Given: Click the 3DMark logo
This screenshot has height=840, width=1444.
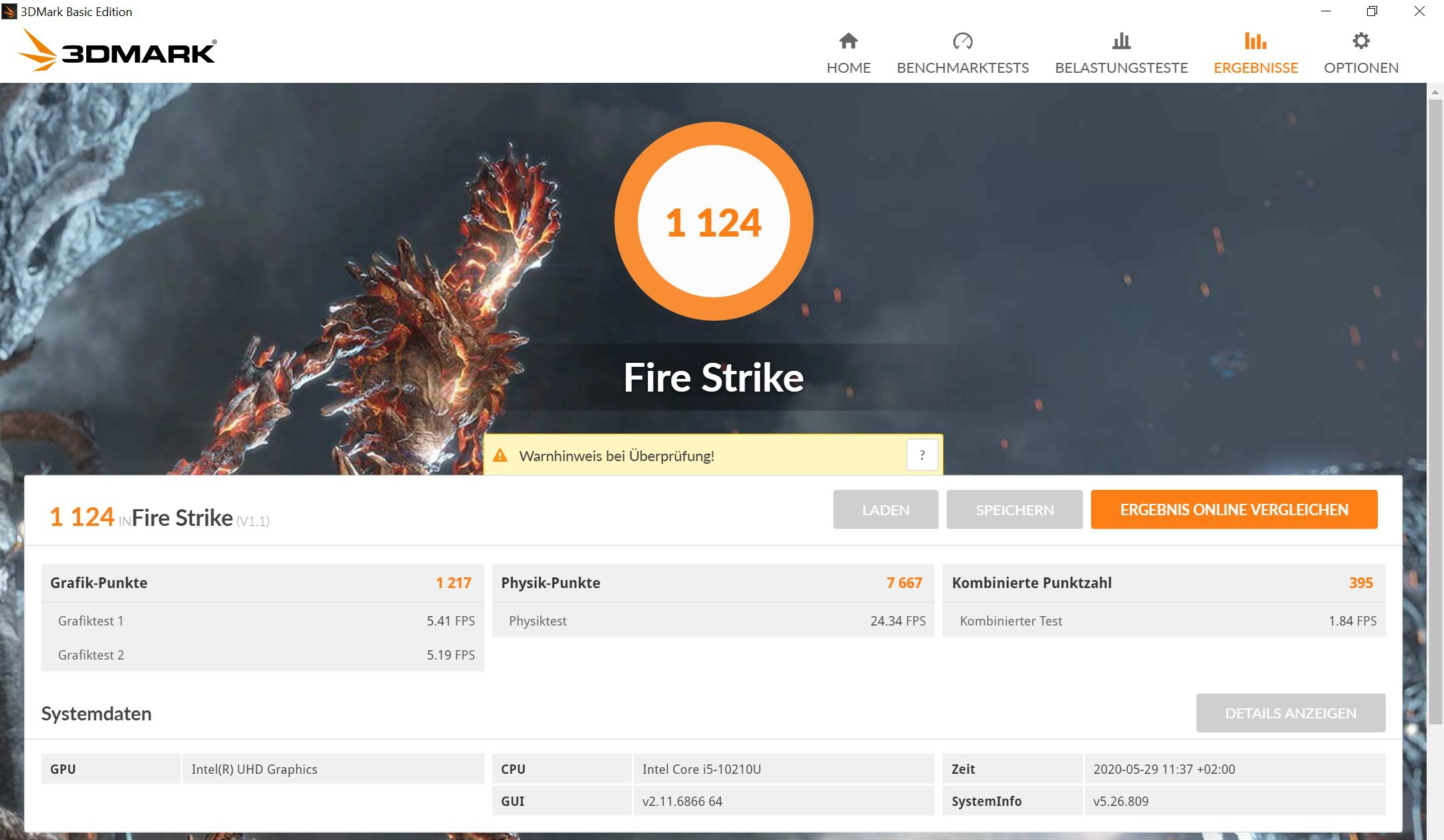Looking at the screenshot, I should pos(116,49).
